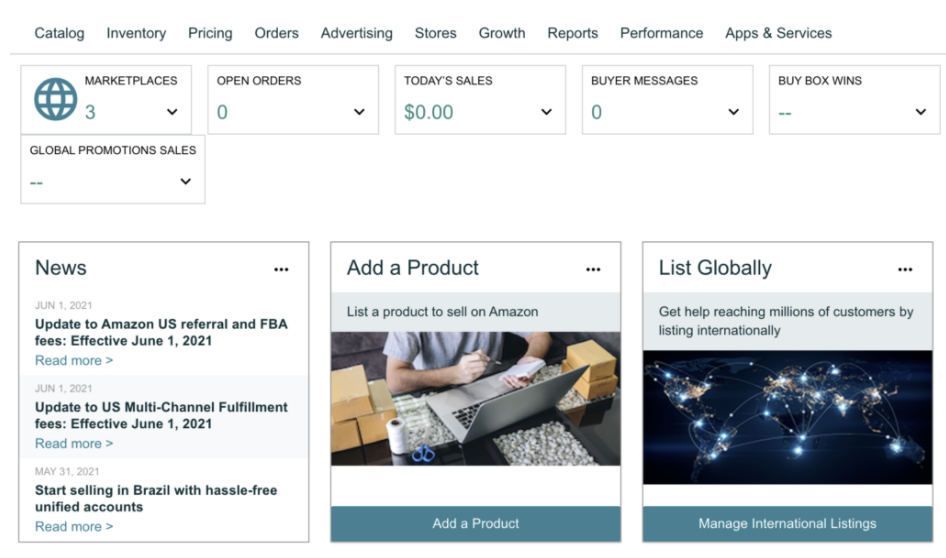Open the Amazon US referral and FBA fees headline
Screen dimensions: 946x558
coord(161,332)
